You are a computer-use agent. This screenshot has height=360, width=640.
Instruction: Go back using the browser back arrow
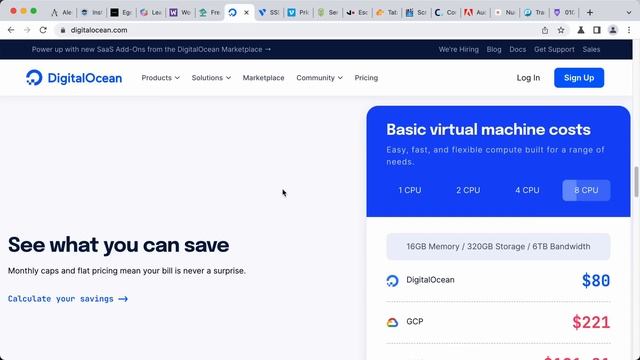click(x=11, y=30)
